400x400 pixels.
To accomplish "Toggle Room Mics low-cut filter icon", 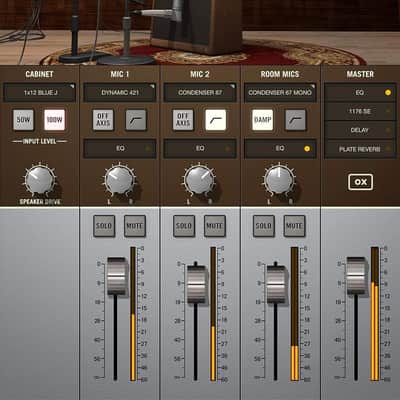I will click(296, 120).
